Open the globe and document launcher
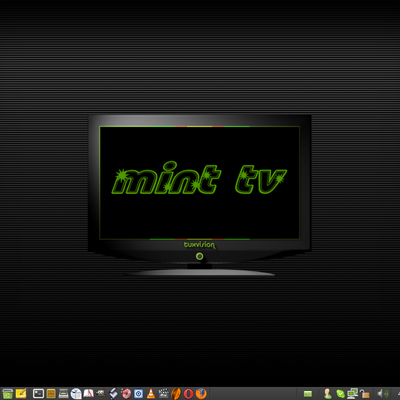This screenshot has width=400, height=400. (x=76, y=394)
